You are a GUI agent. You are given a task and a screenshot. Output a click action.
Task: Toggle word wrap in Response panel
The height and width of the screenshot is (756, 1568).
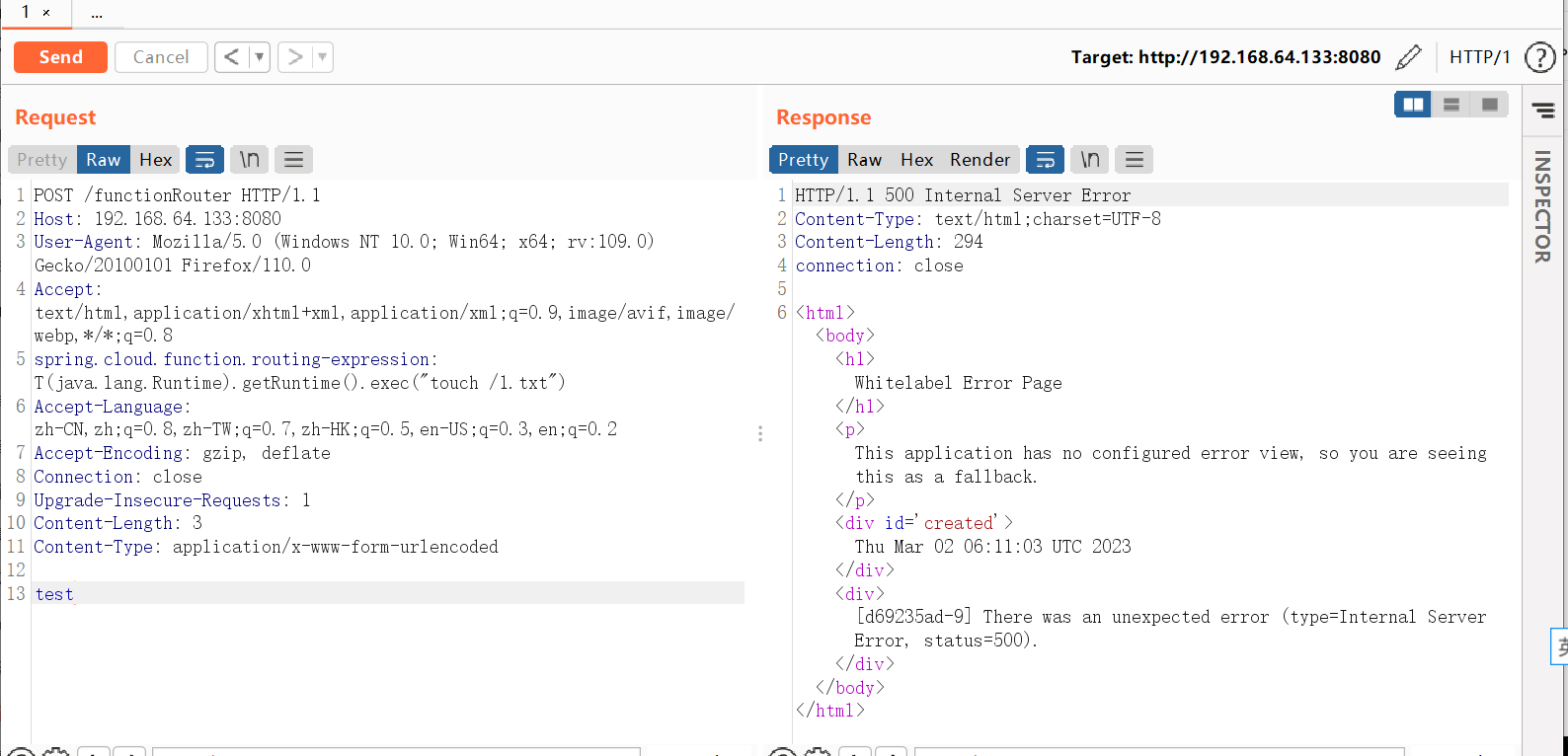click(x=1045, y=160)
